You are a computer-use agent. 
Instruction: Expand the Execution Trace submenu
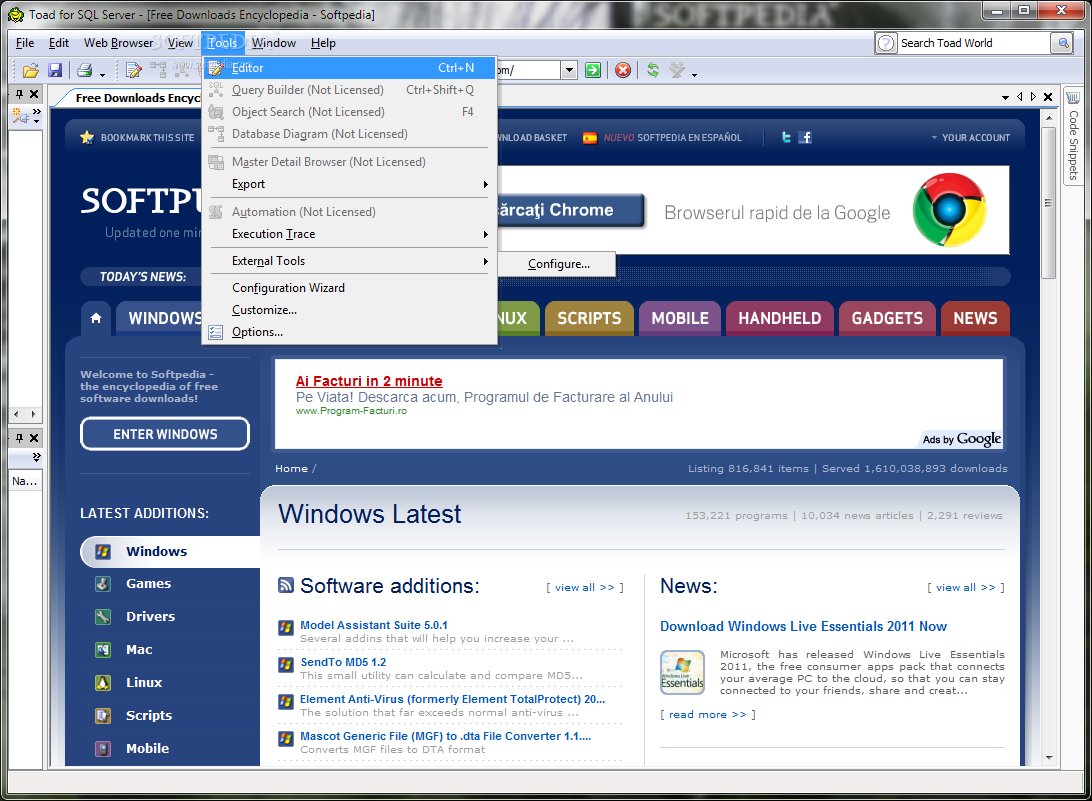pyautogui.click(x=485, y=235)
